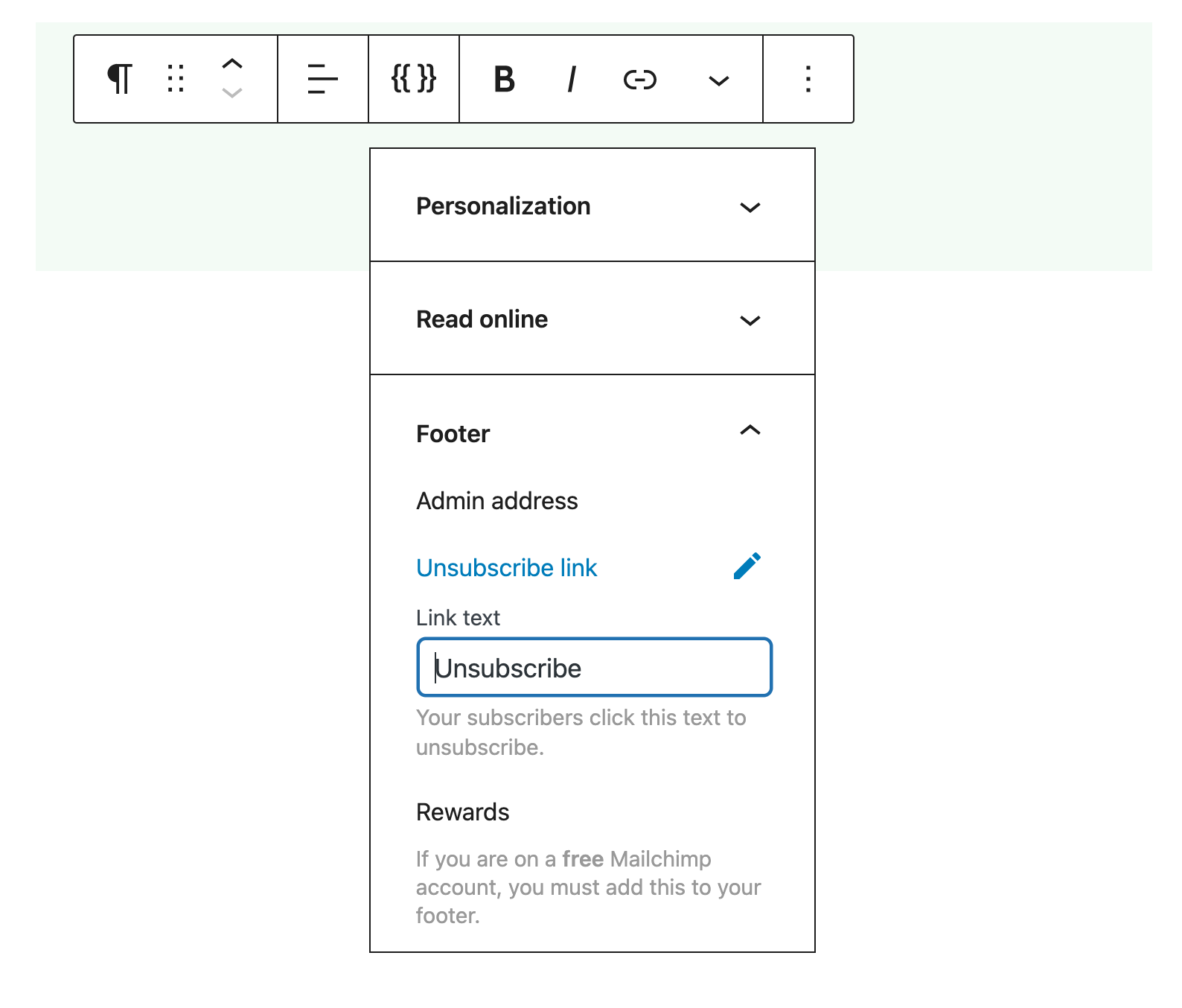Click the Unsubscribe link option
The height and width of the screenshot is (1008, 1182).
click(507, 568)
